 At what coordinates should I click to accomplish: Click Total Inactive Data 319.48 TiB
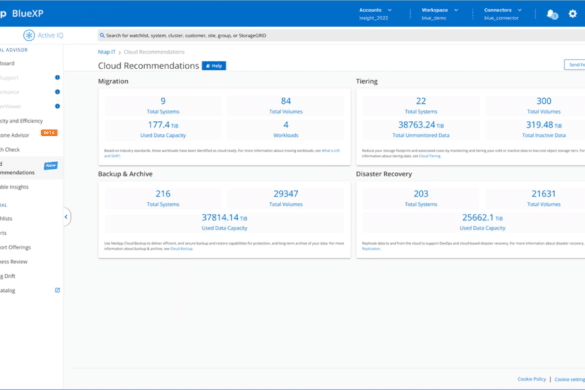544,125
